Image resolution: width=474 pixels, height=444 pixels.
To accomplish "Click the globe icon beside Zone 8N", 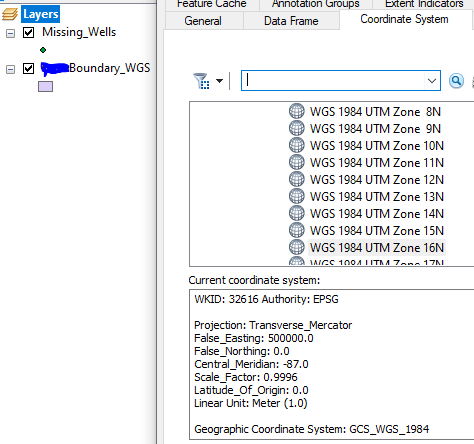I will [x=297, y=111].
